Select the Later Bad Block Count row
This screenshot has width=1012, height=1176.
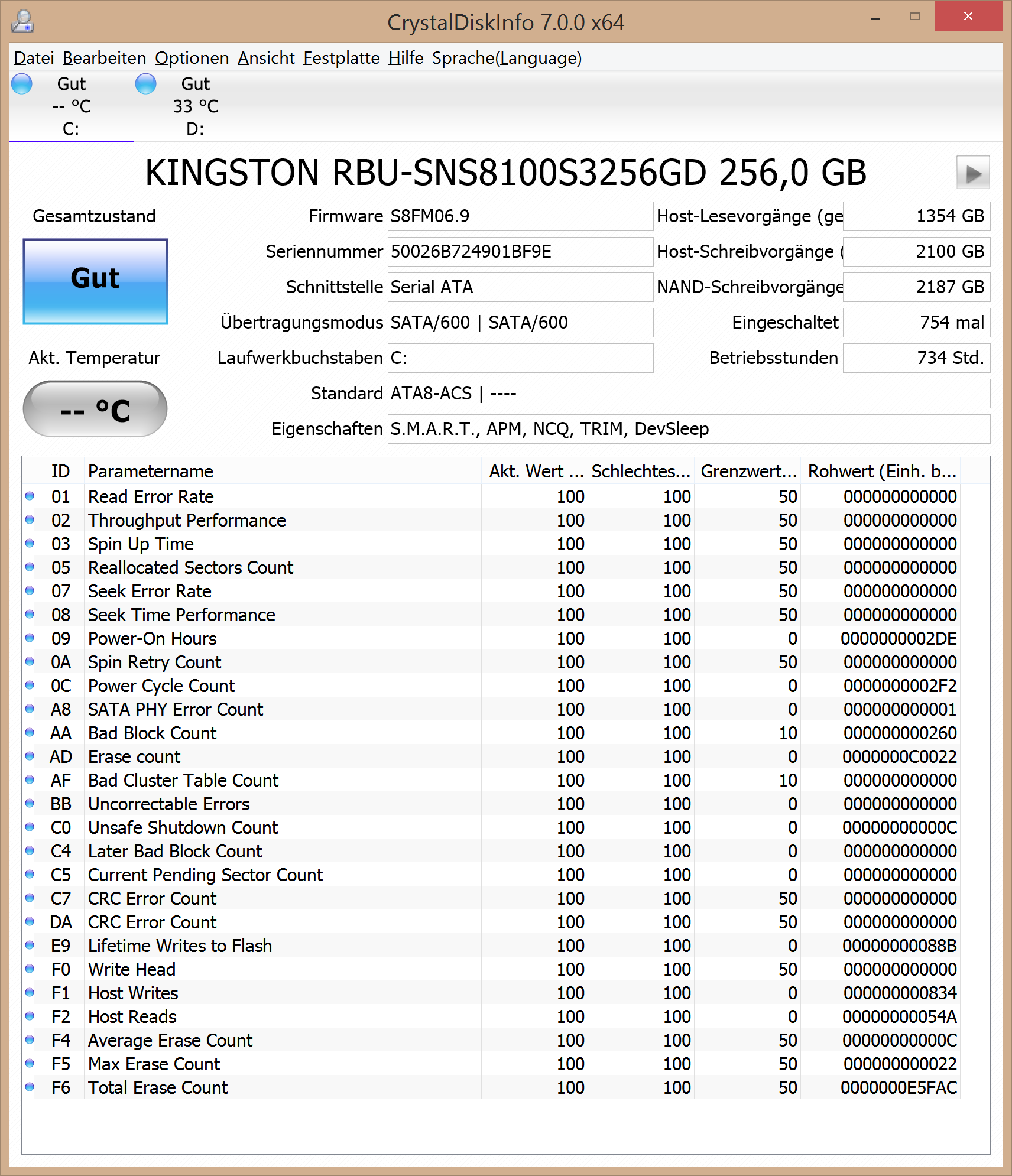tap(491, 851)
